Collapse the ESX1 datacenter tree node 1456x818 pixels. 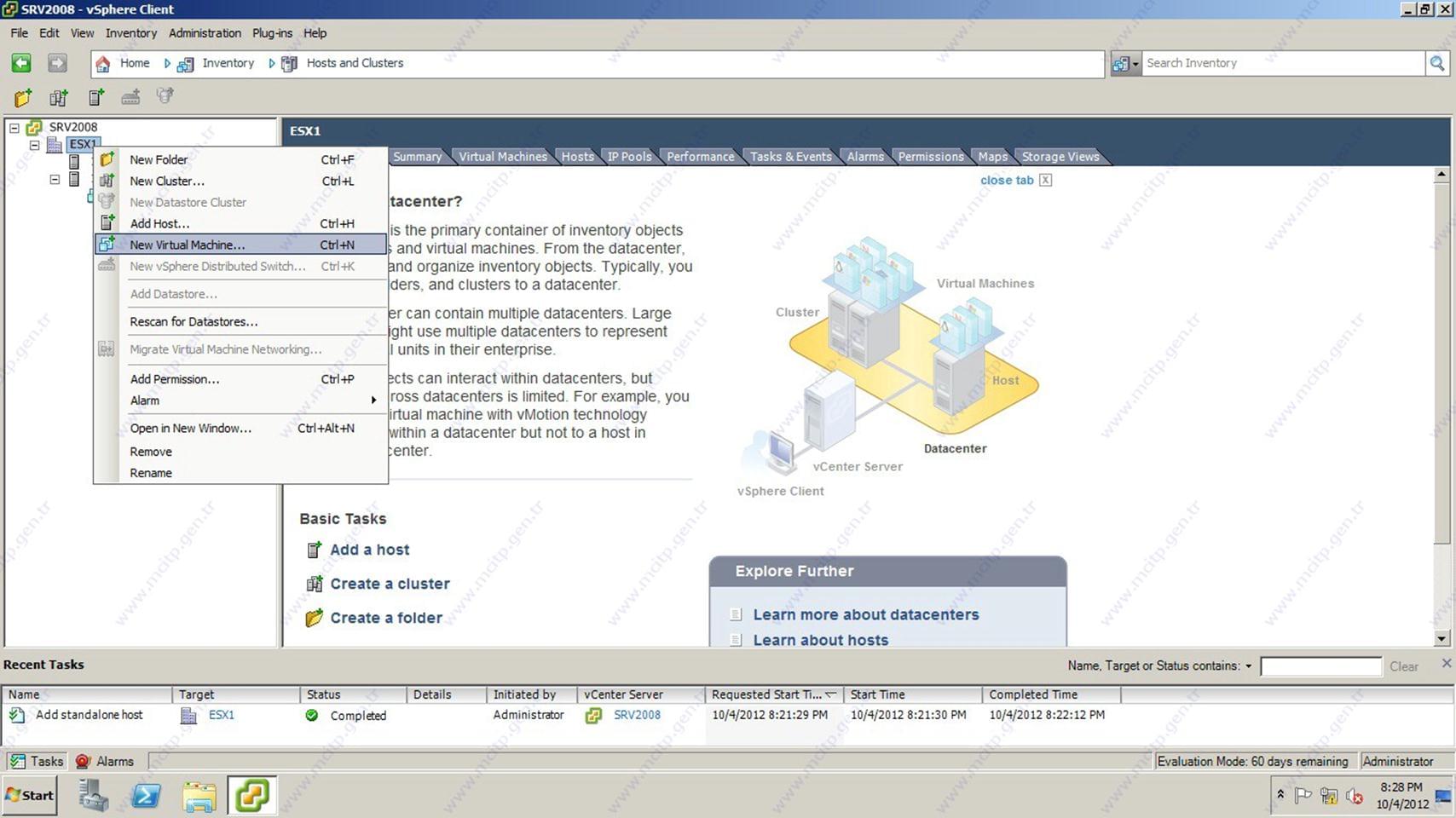[35, 145]
